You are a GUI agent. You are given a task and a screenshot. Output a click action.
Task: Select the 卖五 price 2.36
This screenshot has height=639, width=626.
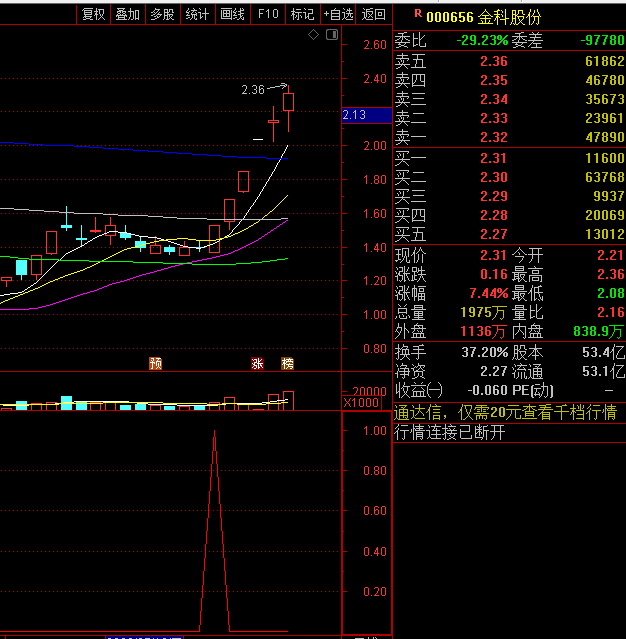click(x=494, y=61)
